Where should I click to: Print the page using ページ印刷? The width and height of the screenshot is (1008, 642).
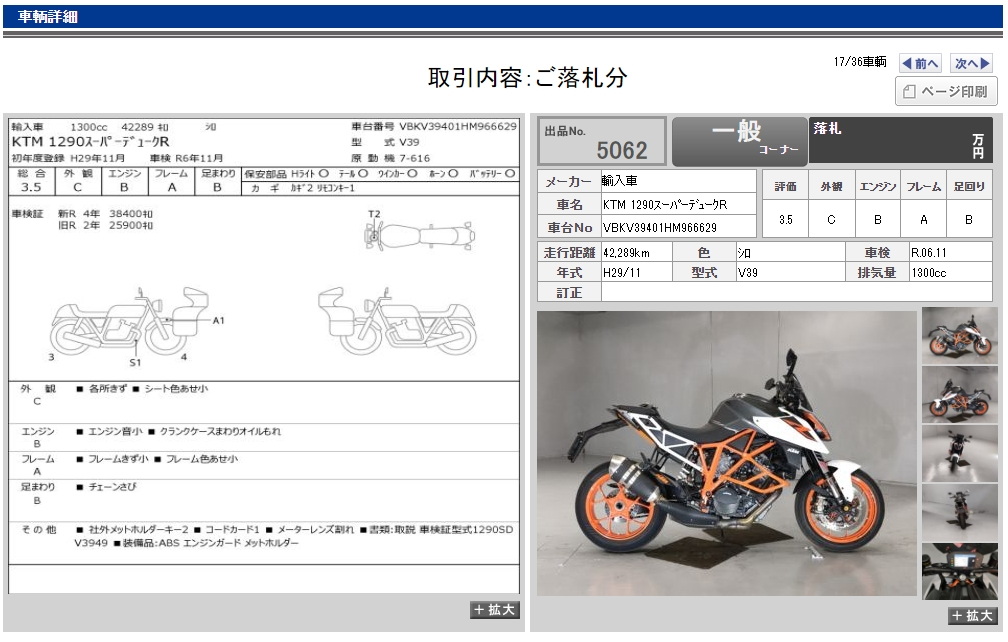click(945, 92)
